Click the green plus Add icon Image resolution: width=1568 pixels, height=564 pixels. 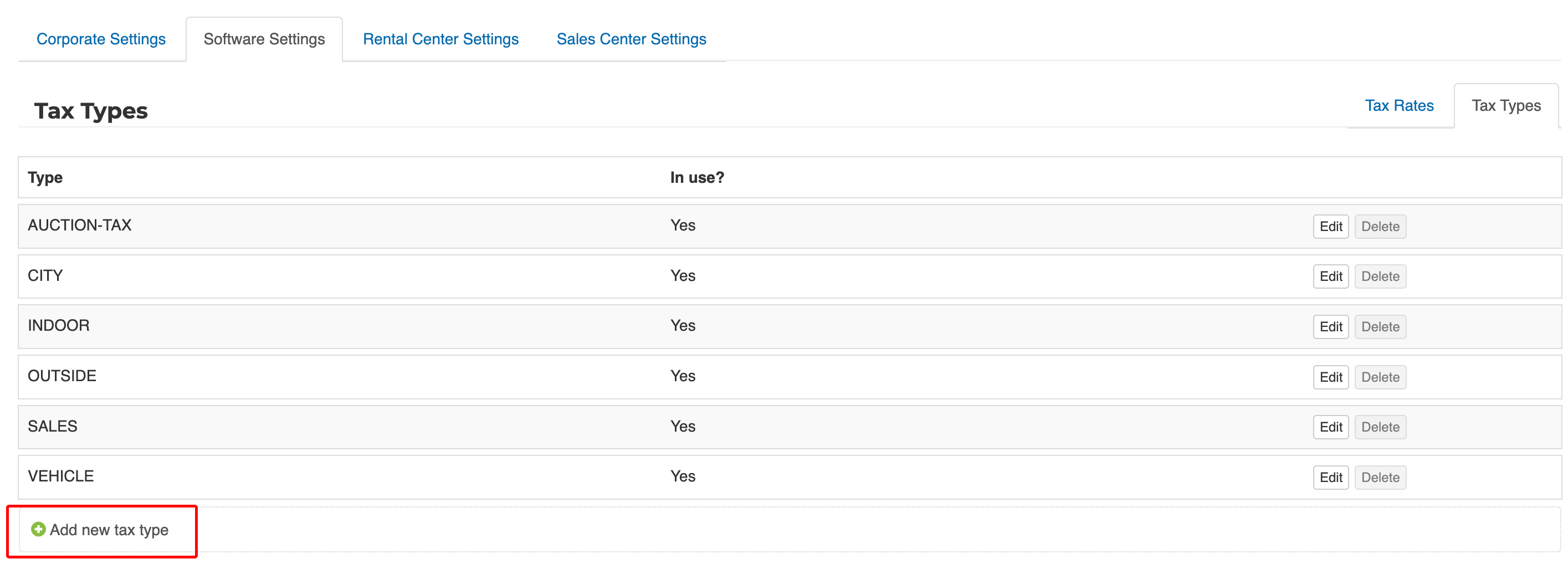point(38,529)
